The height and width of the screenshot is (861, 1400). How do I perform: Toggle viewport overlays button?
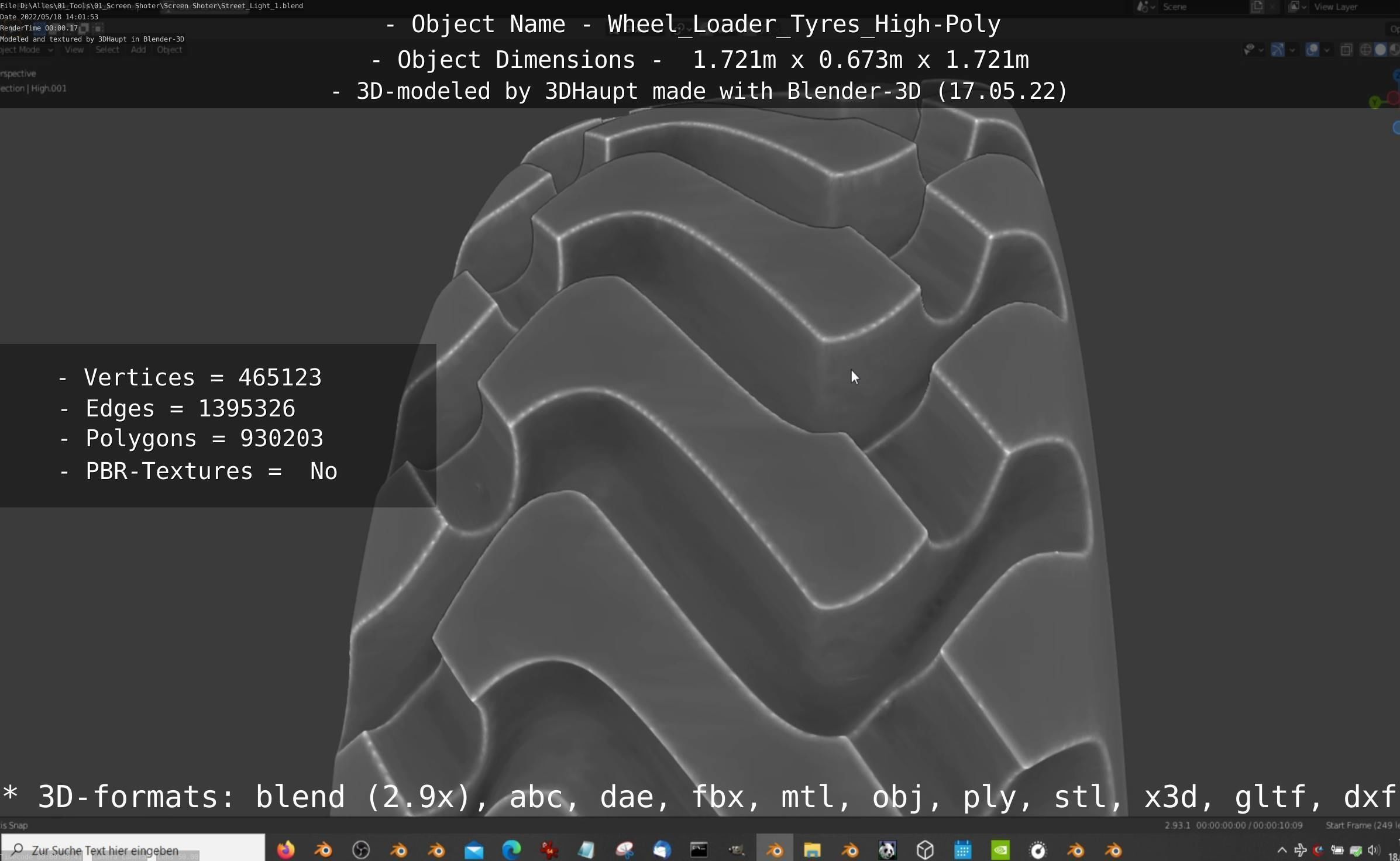(x=1312, y=50)
